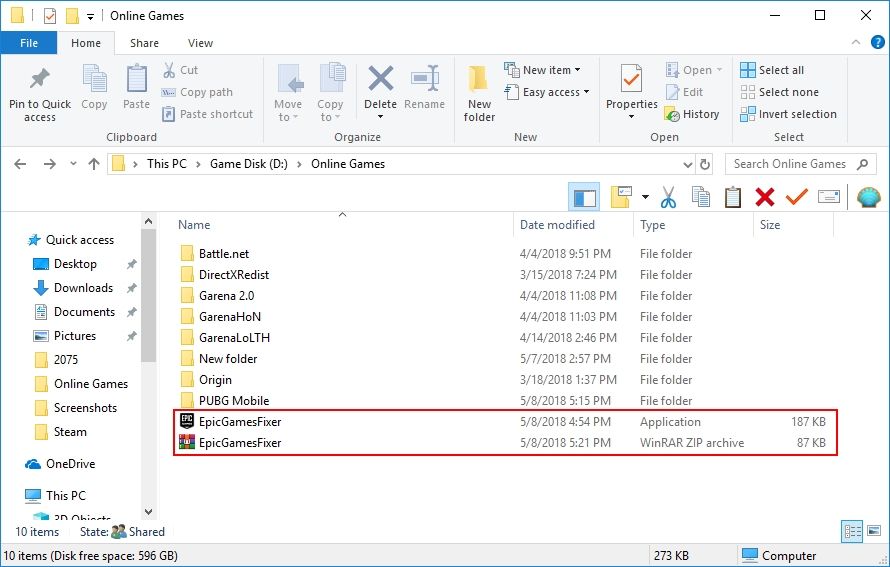
Task: Open Downloads in the navigation pane
Action: 83,288
